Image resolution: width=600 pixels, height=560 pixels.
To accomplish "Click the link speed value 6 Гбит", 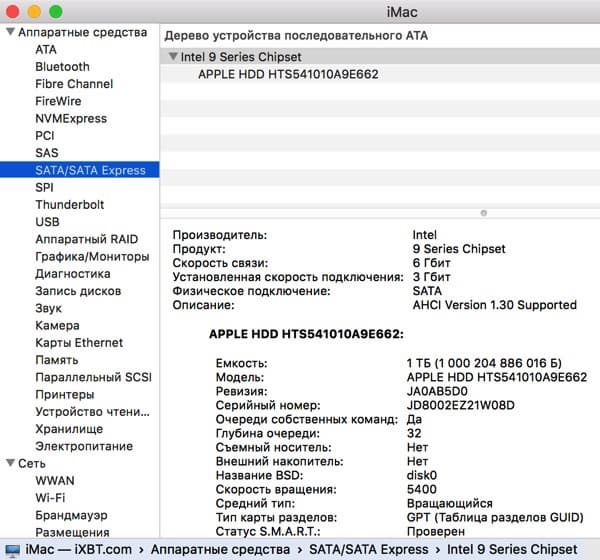I will 431,263.
